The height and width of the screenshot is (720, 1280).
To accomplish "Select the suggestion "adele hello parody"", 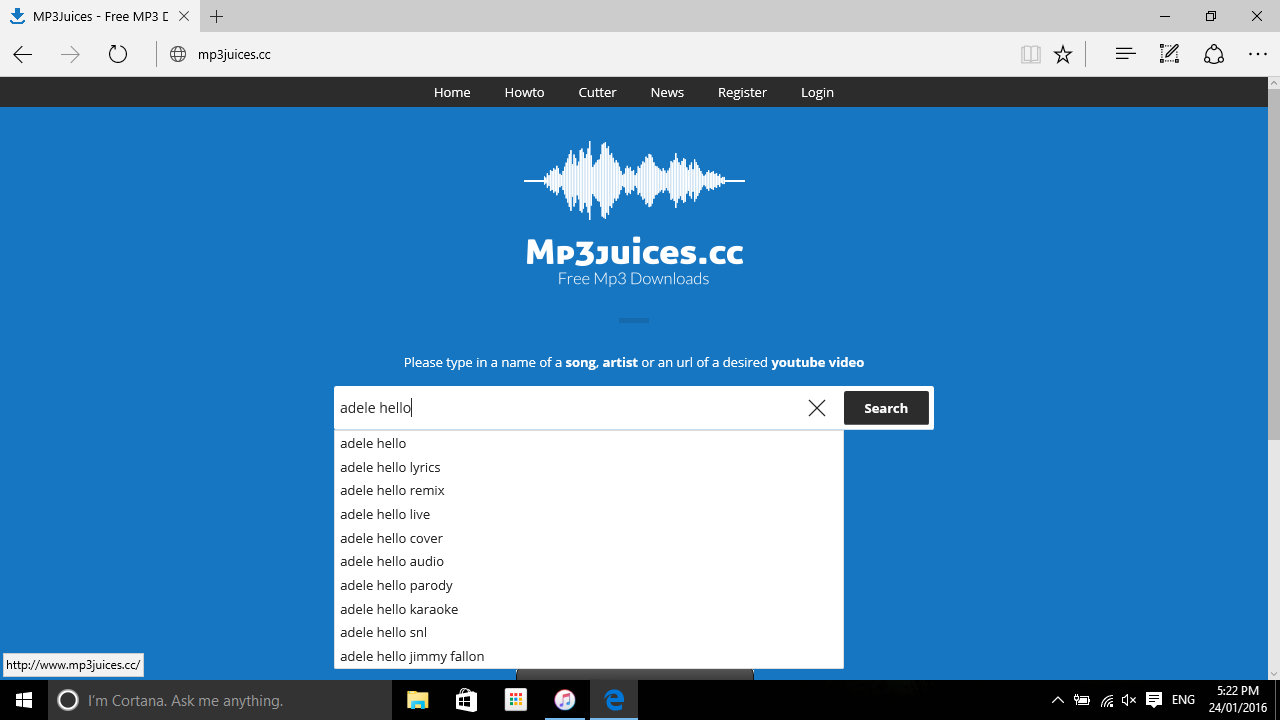I will click(x=589, y=585).
